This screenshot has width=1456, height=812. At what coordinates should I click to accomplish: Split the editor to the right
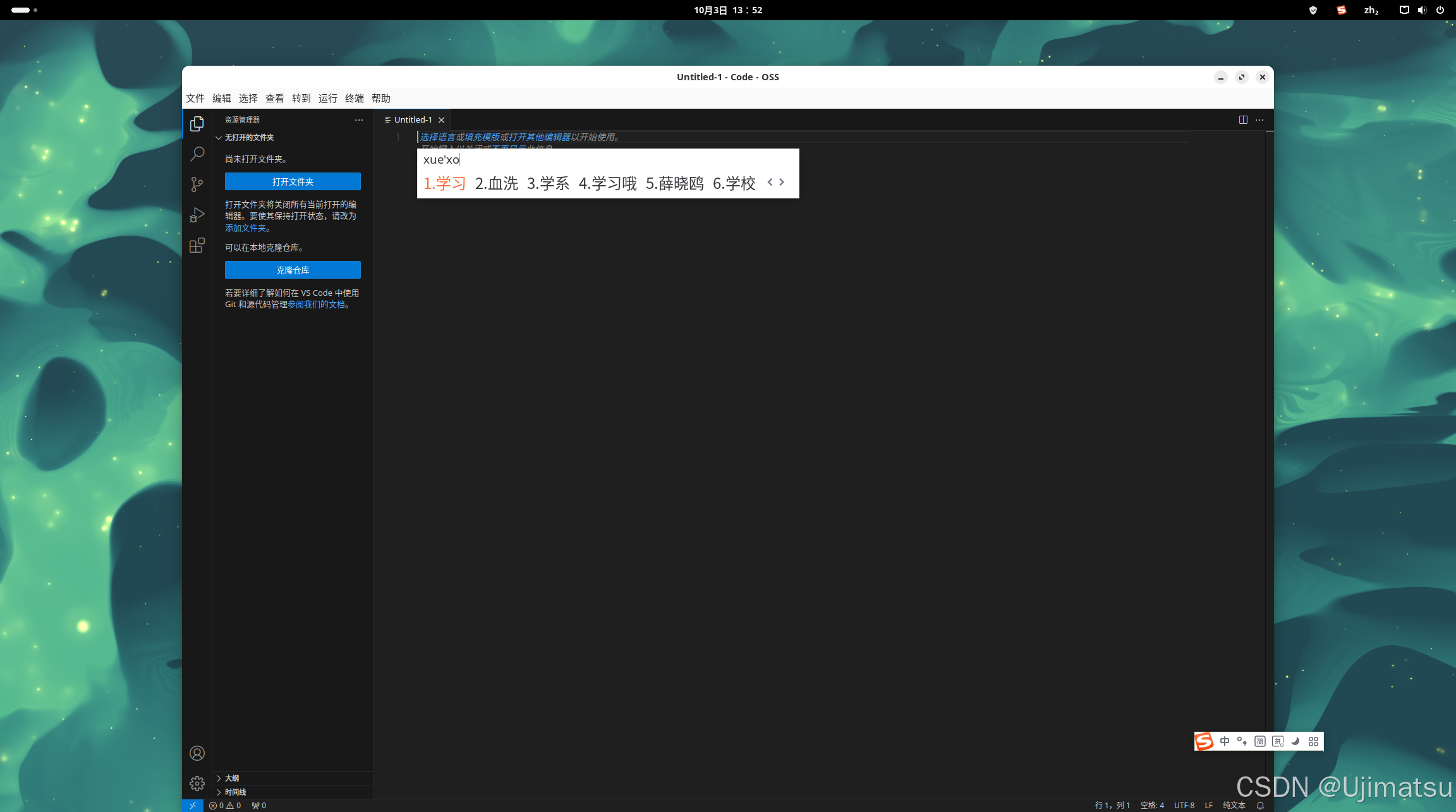click(1243, 119)
